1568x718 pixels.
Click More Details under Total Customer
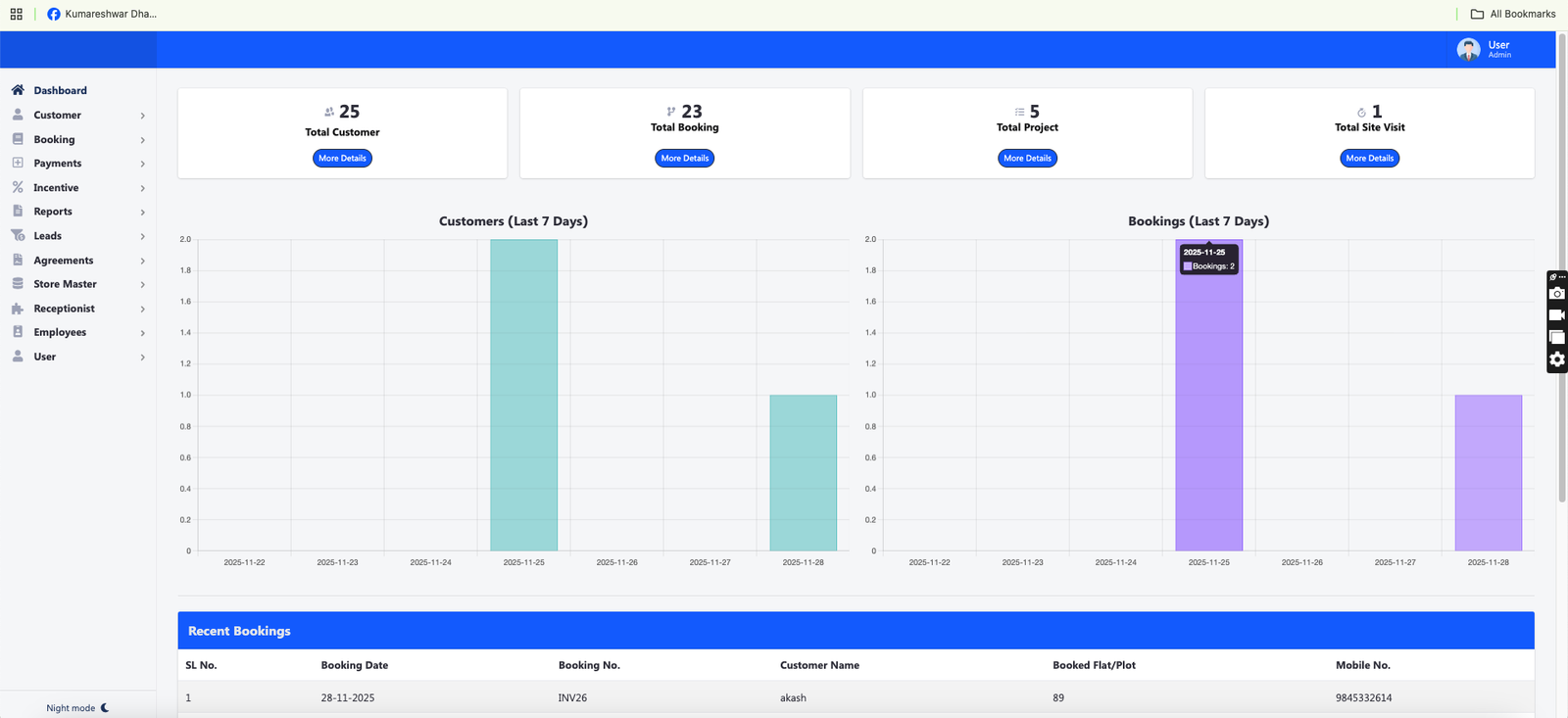(x=342, y=159)
